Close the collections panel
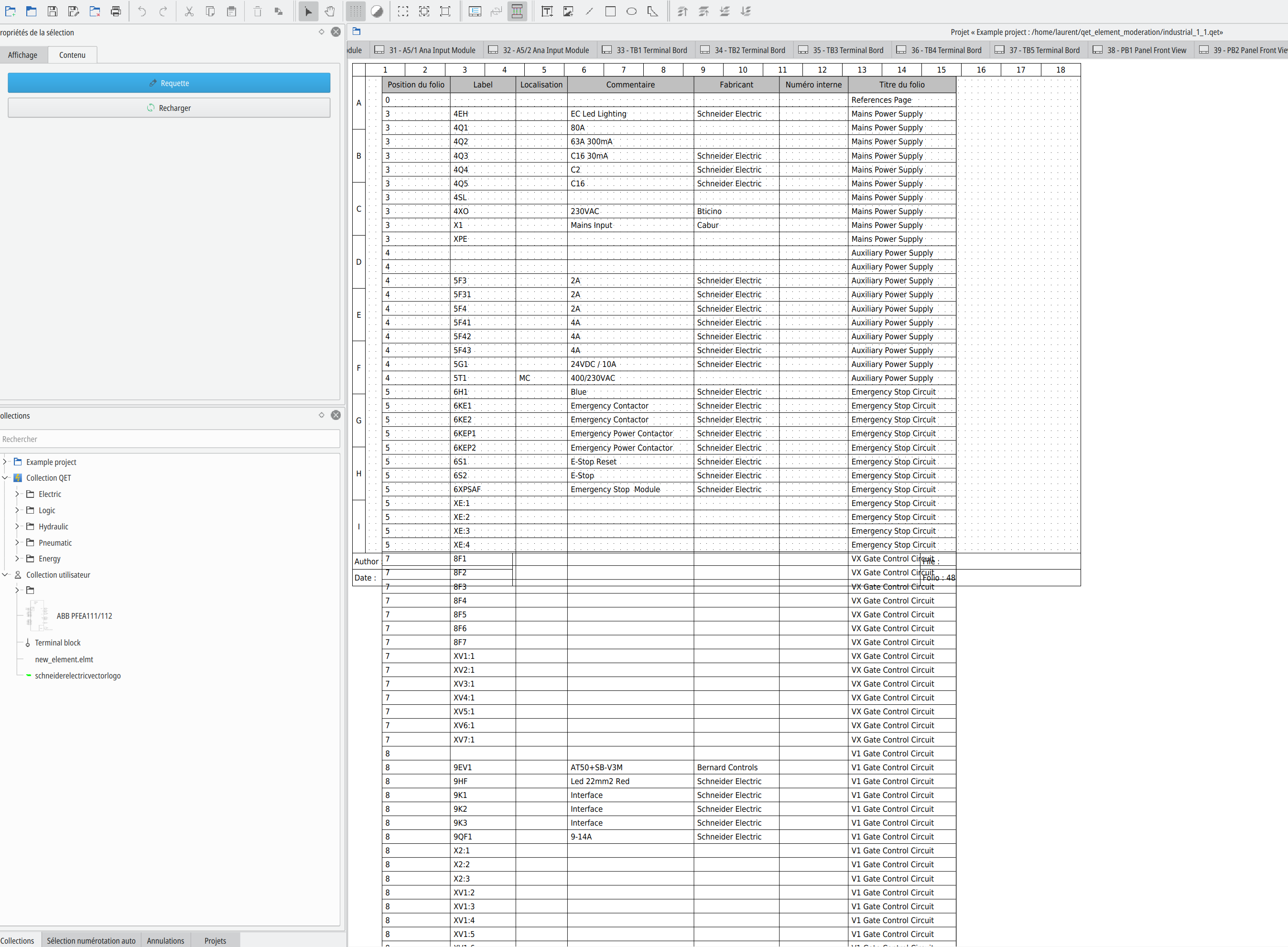The width and height of the screenshot is (1288, 947). point(336,415)
